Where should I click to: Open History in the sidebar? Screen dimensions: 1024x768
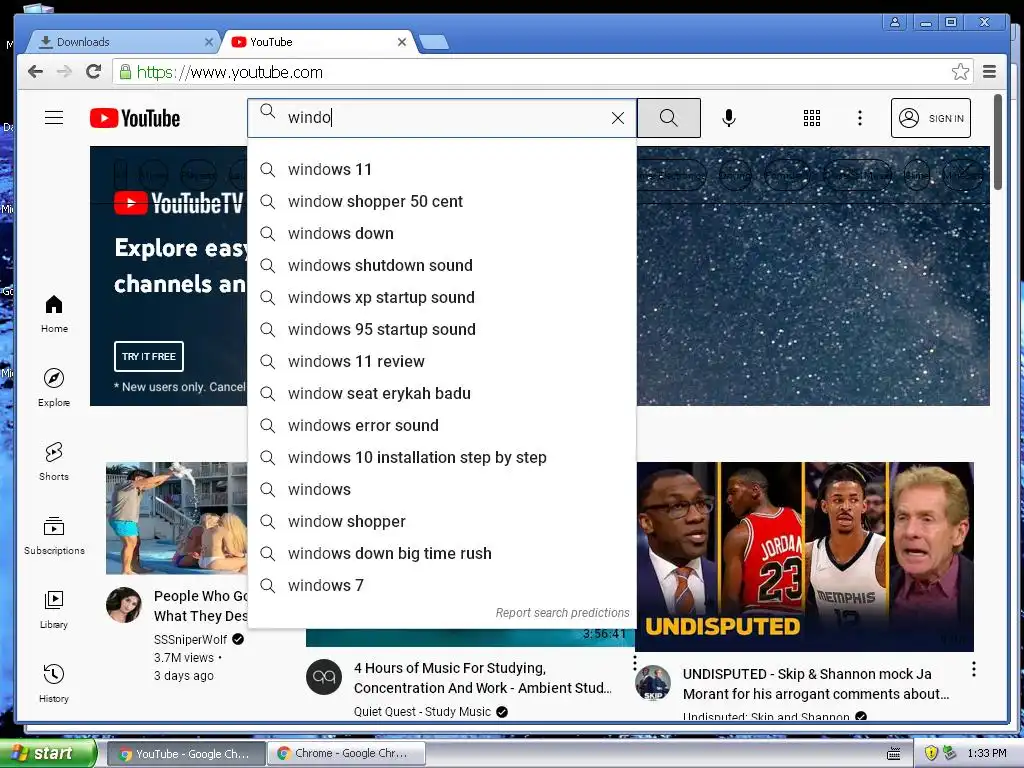54,684
